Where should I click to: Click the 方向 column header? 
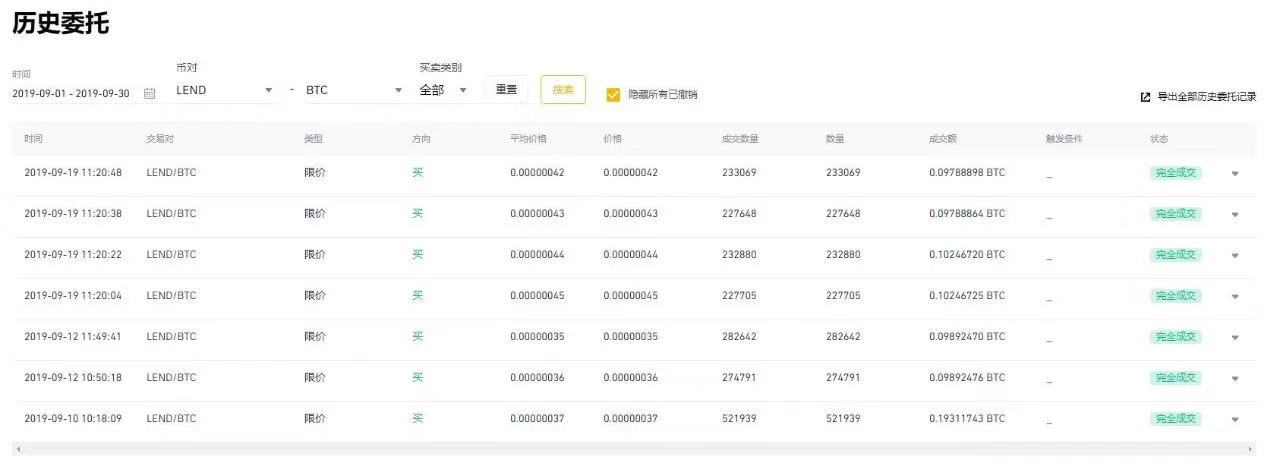421,138
